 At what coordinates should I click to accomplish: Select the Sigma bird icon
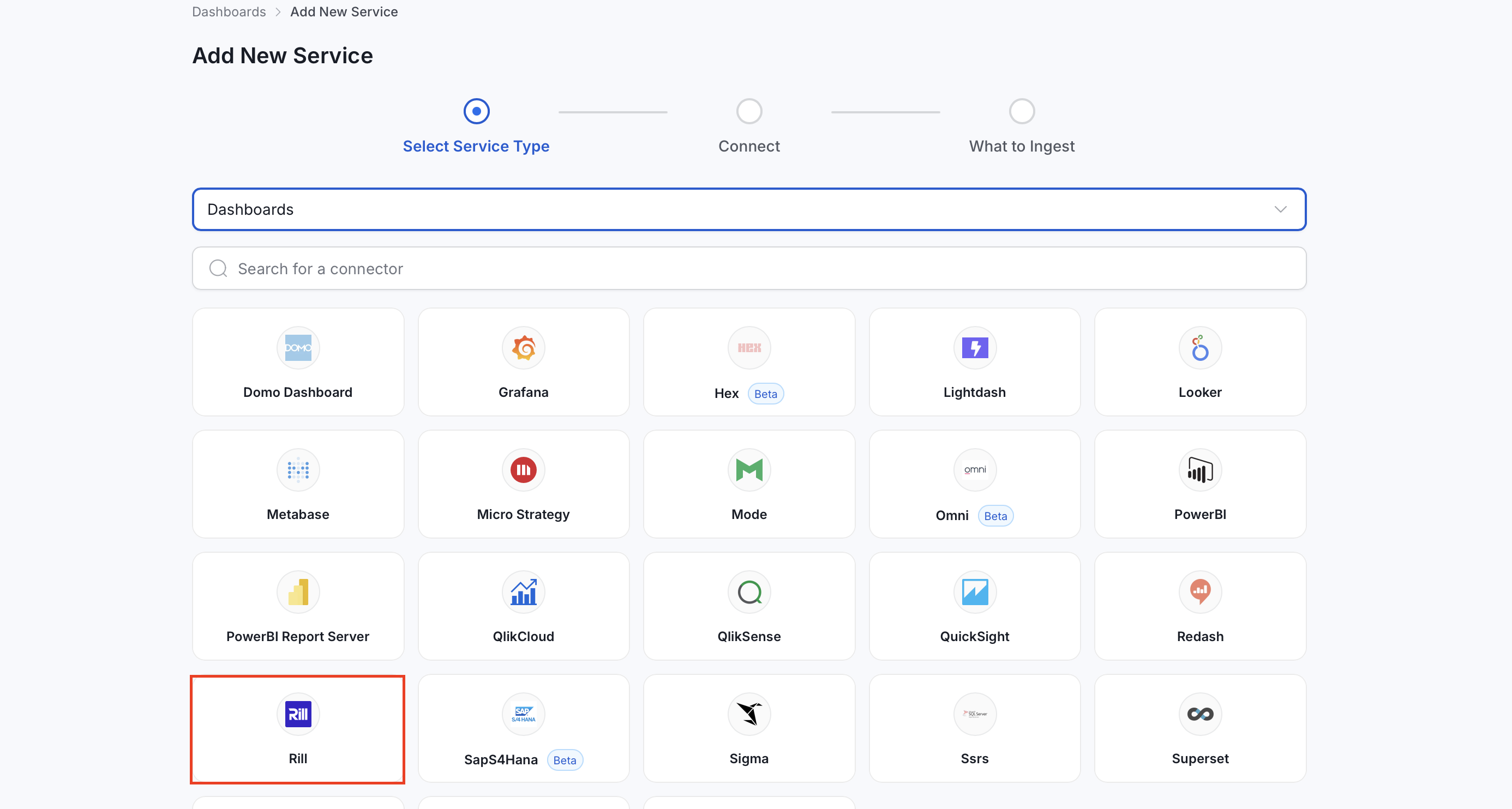[x=749, y=714]
